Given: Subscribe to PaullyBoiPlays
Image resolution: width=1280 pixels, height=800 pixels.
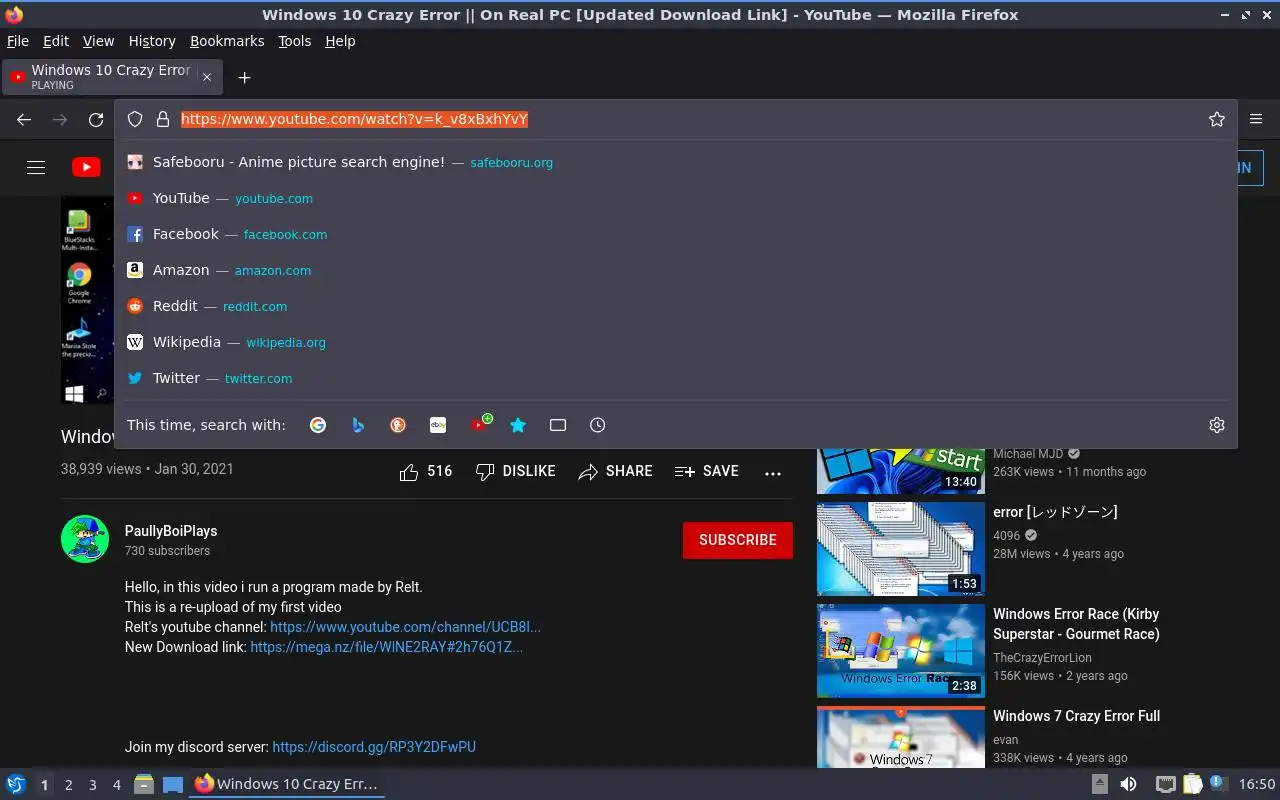Looking at the screenshot, I should [x=738, y=540].
